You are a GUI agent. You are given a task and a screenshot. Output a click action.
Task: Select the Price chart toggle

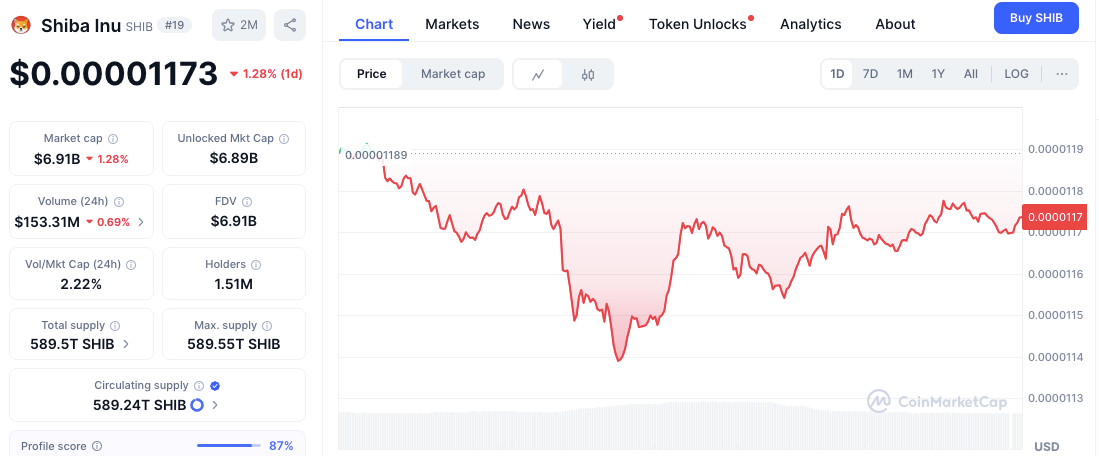tap(372, 74)
